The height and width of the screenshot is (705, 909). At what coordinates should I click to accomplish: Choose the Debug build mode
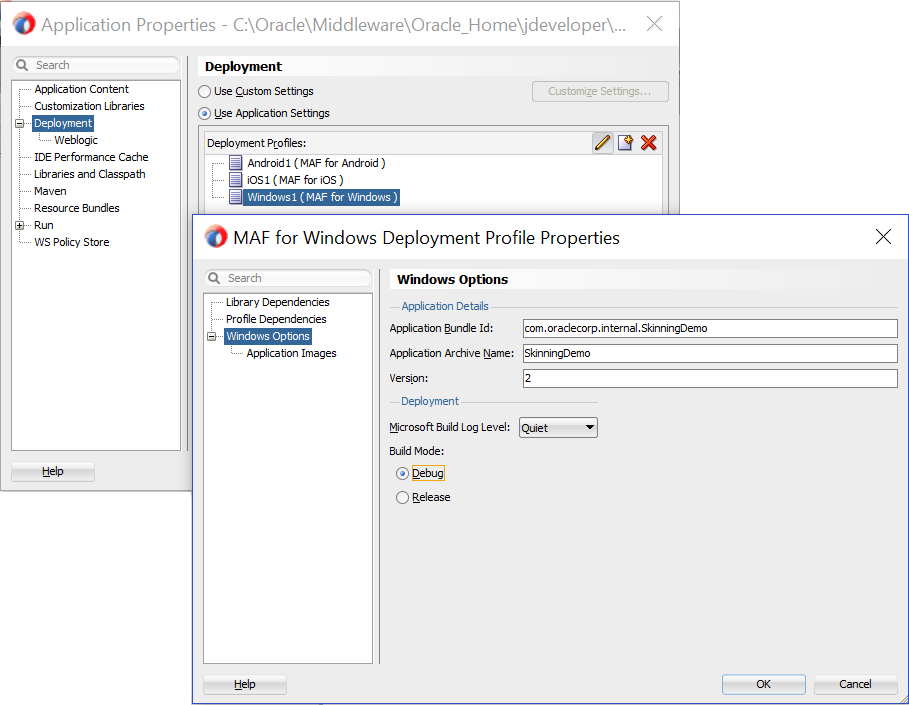tap(402, 474)
